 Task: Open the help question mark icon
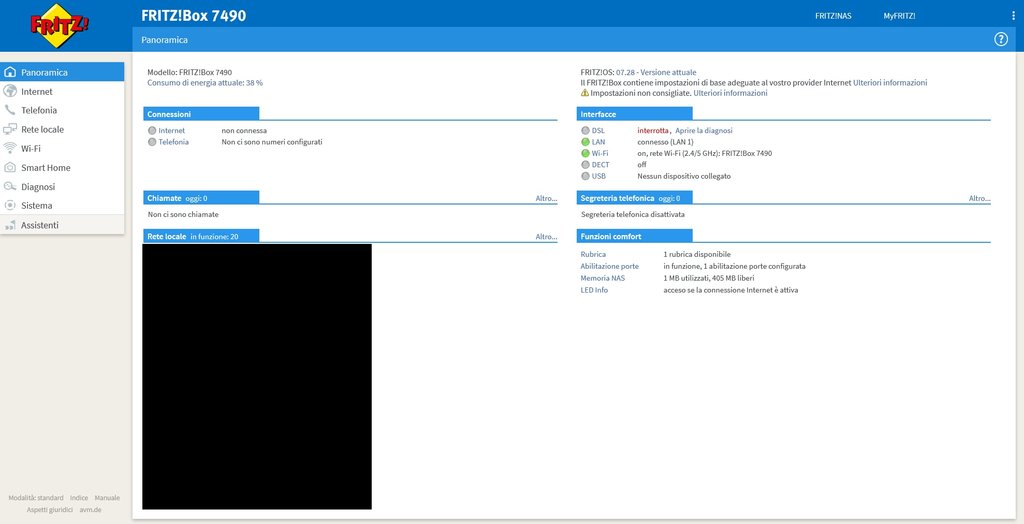tap(1000, 39)
